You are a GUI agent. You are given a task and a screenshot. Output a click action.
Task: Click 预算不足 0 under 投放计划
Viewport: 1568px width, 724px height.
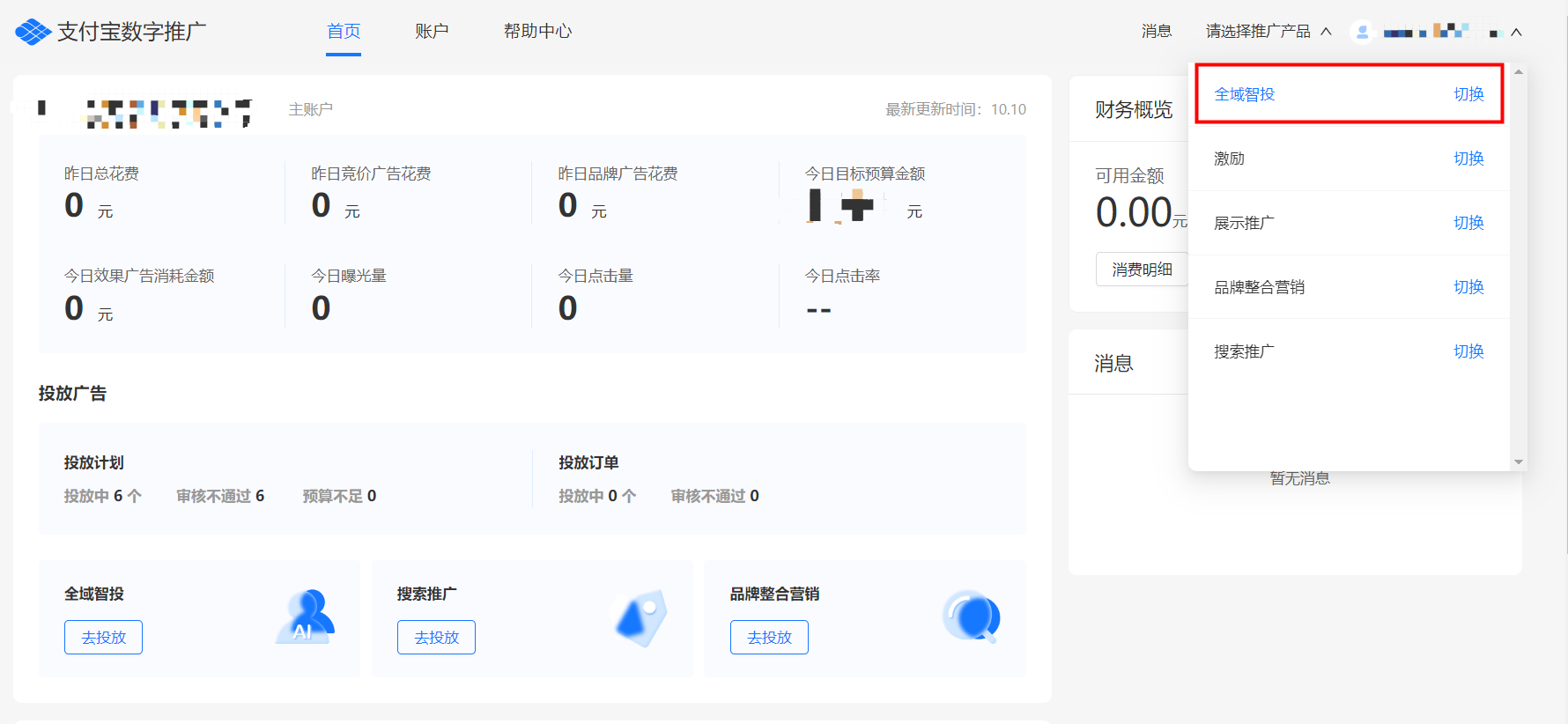pos(339,496)
